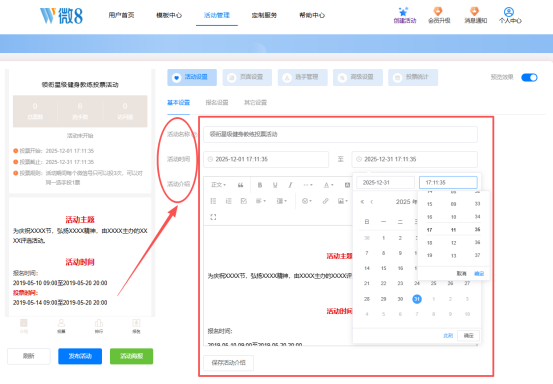Tap the 投票 person icon in phone preview
553x384 pixels.
click(x=61, y=326)
